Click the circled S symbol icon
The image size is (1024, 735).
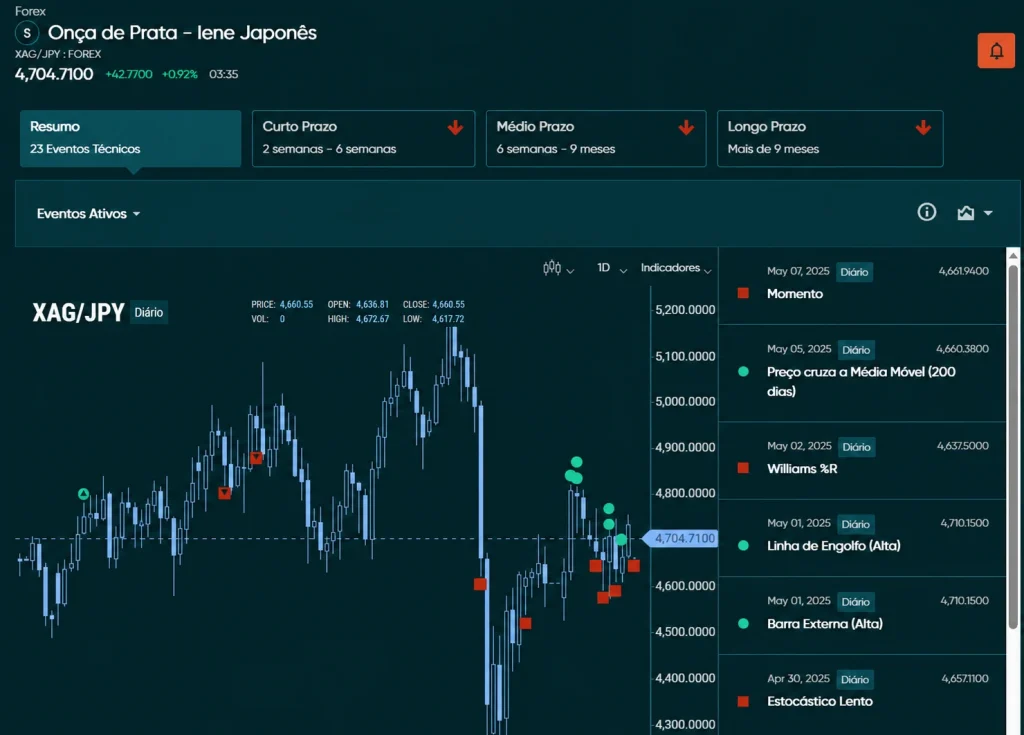coord(27,33)
